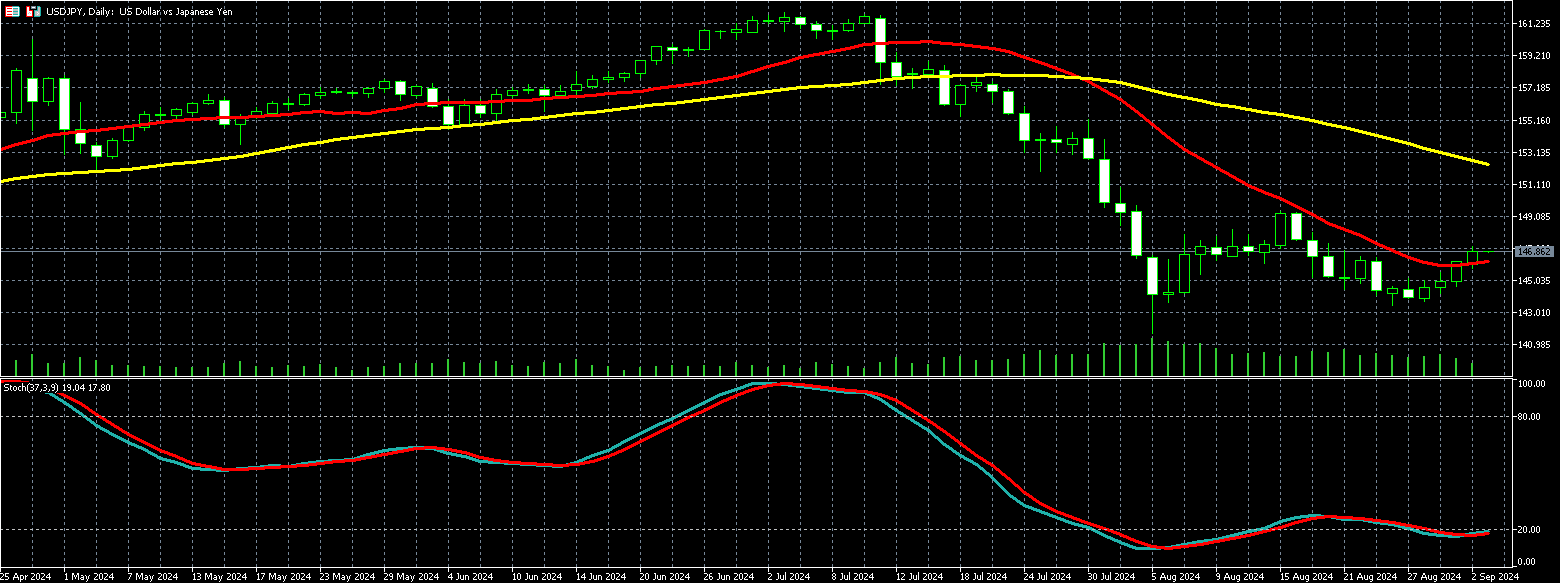Click the 80.00 stochastic level label

[x=1528, y=416]
